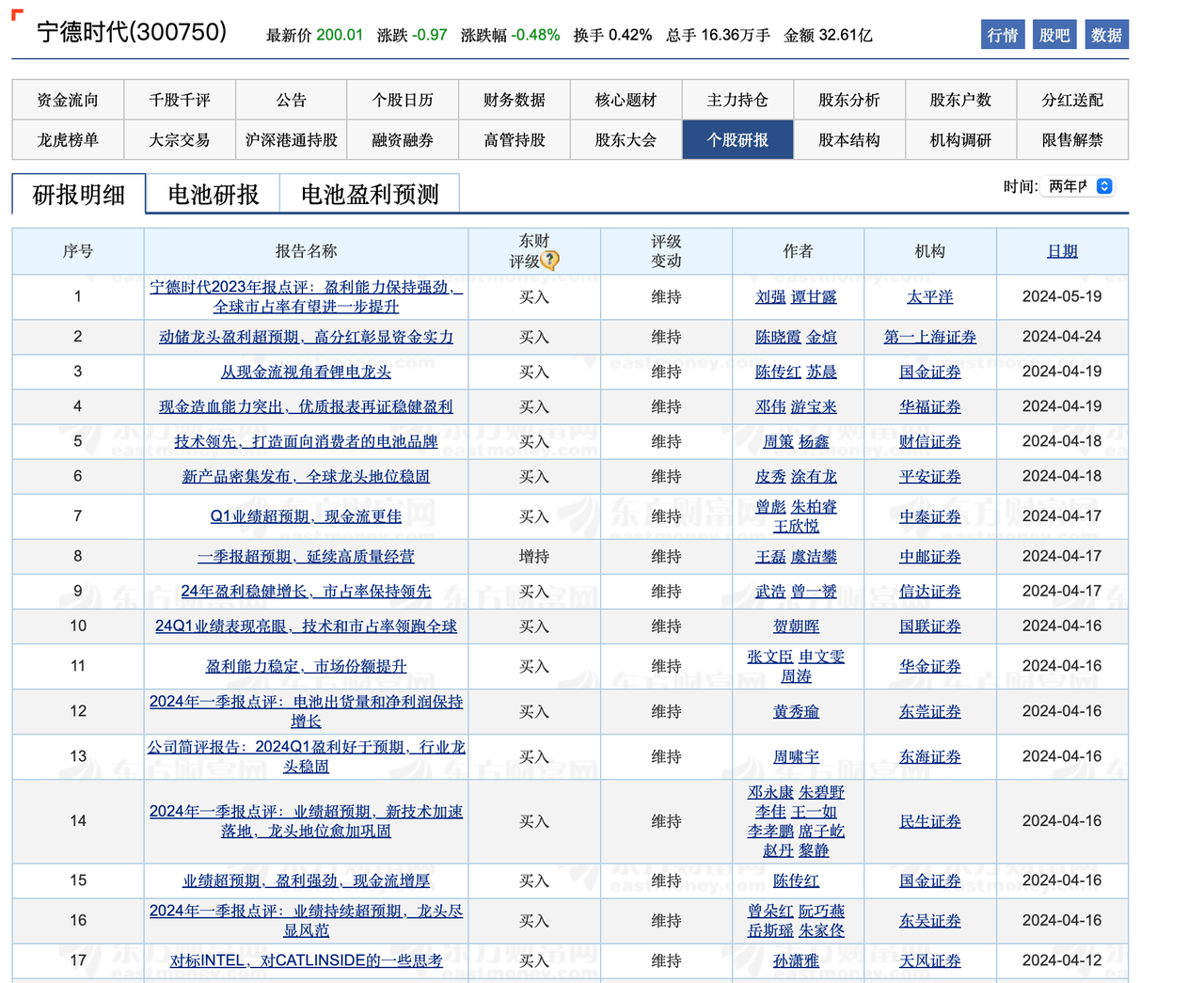Open report 24Q1业绩表现亮眼
1204x983 pixels.
(306, 626)
